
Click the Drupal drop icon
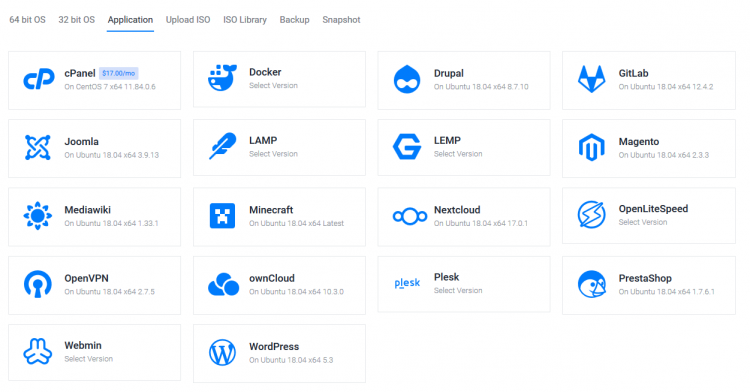click(x=407, y=79)
